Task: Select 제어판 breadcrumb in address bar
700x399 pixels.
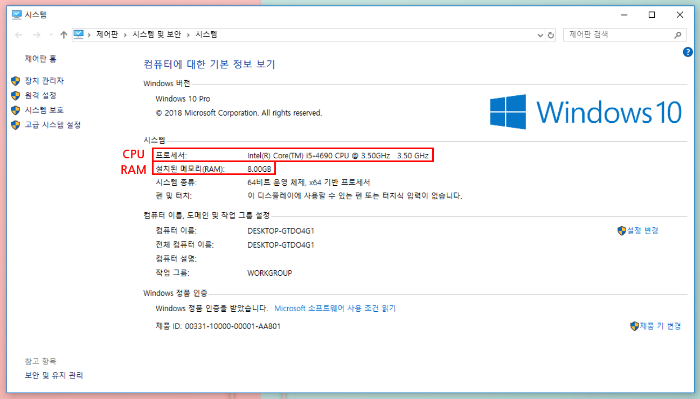Action: tap(107, 34)
